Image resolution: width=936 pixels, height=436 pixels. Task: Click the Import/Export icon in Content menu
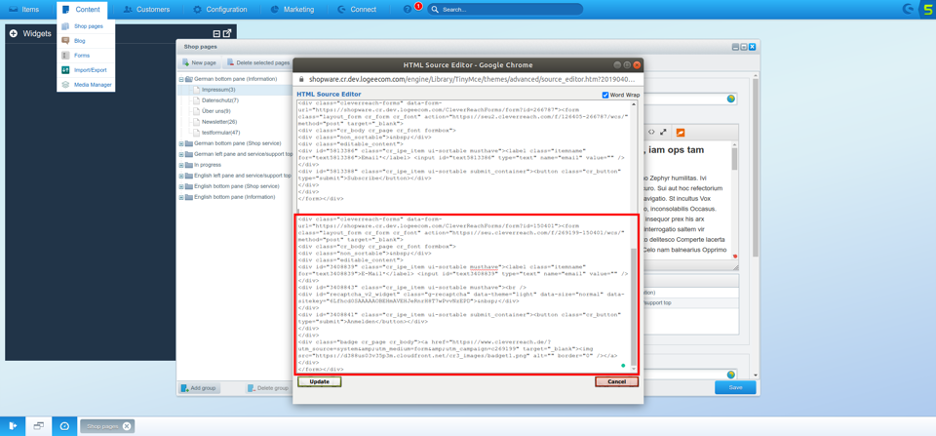tap(66, 70)
